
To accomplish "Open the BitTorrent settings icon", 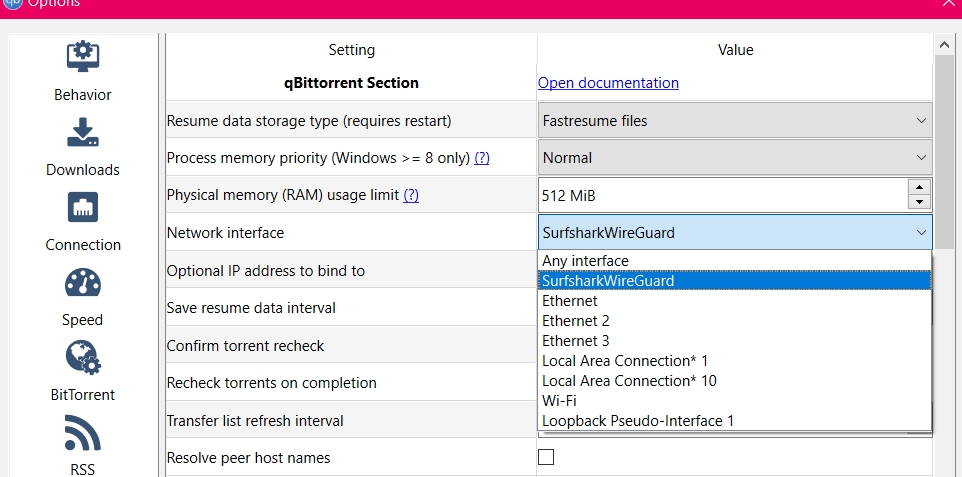I will click(82, 358).
